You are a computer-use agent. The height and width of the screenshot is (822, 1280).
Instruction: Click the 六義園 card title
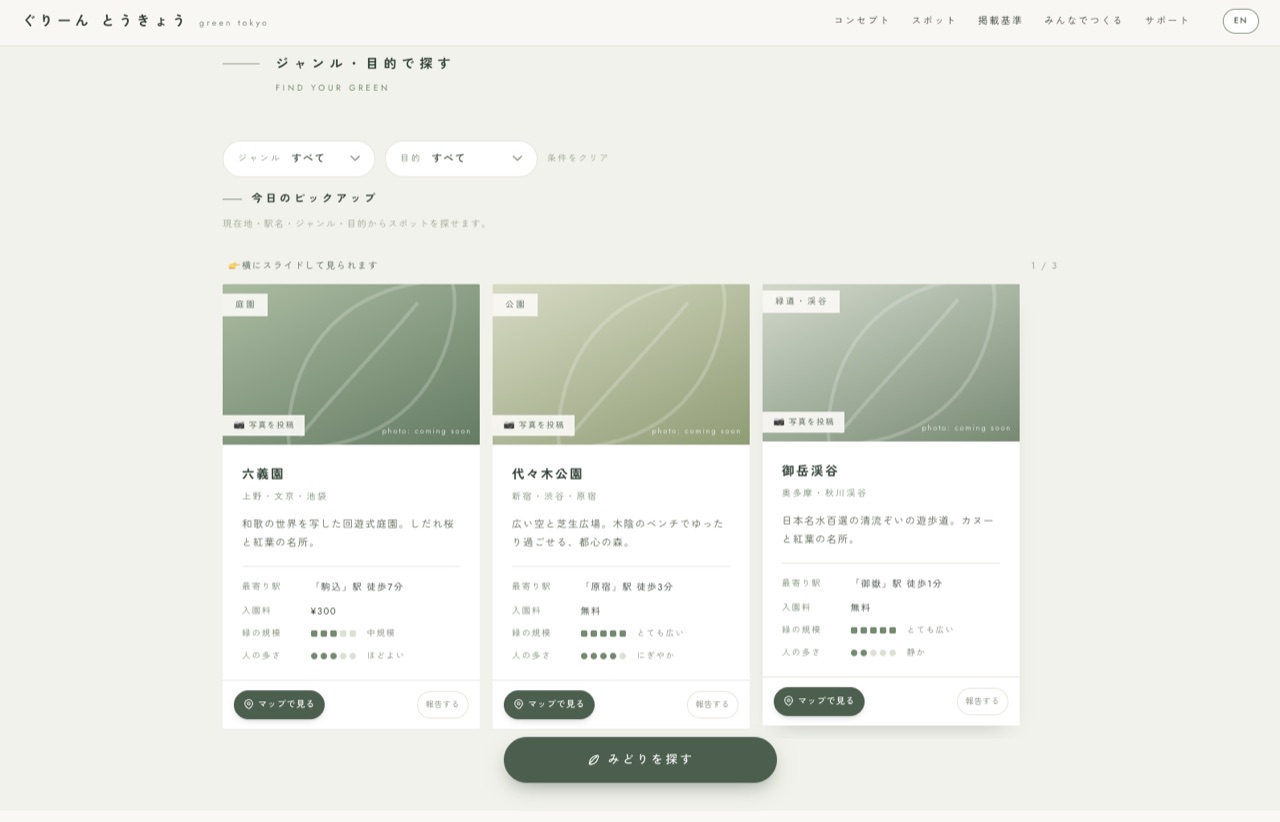click(x=263, y=474)
